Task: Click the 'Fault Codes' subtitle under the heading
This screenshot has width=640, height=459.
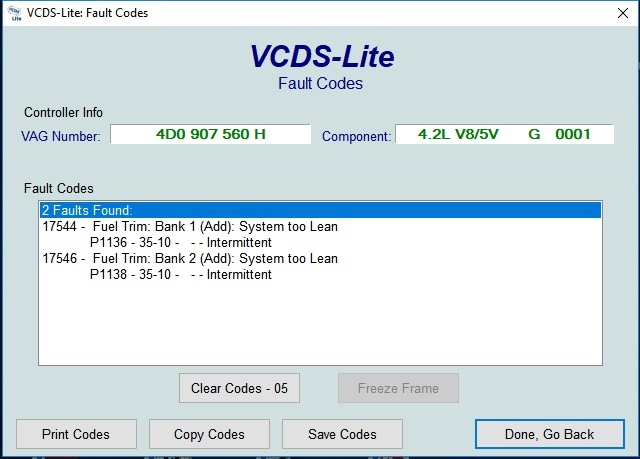Action: coord(320,83)
